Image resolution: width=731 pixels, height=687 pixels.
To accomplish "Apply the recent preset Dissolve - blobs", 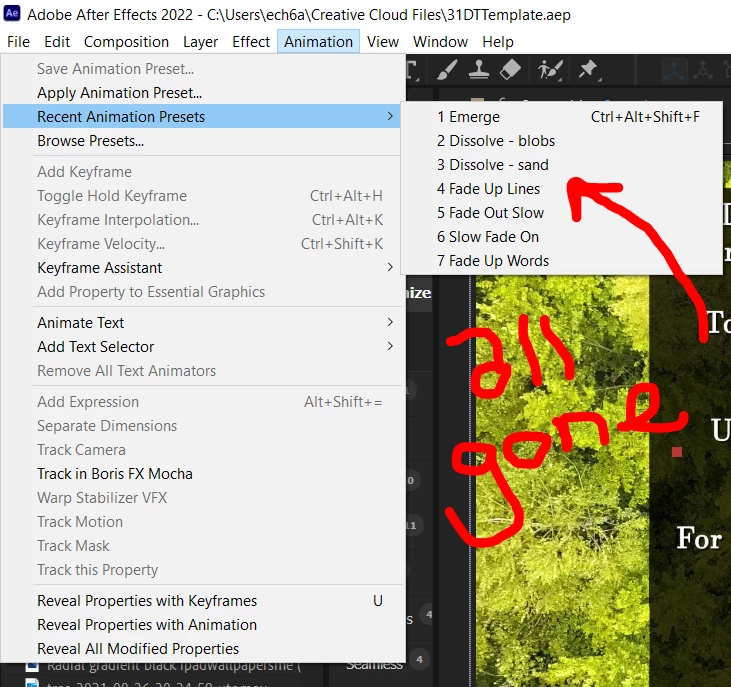I will coord(562,141).
